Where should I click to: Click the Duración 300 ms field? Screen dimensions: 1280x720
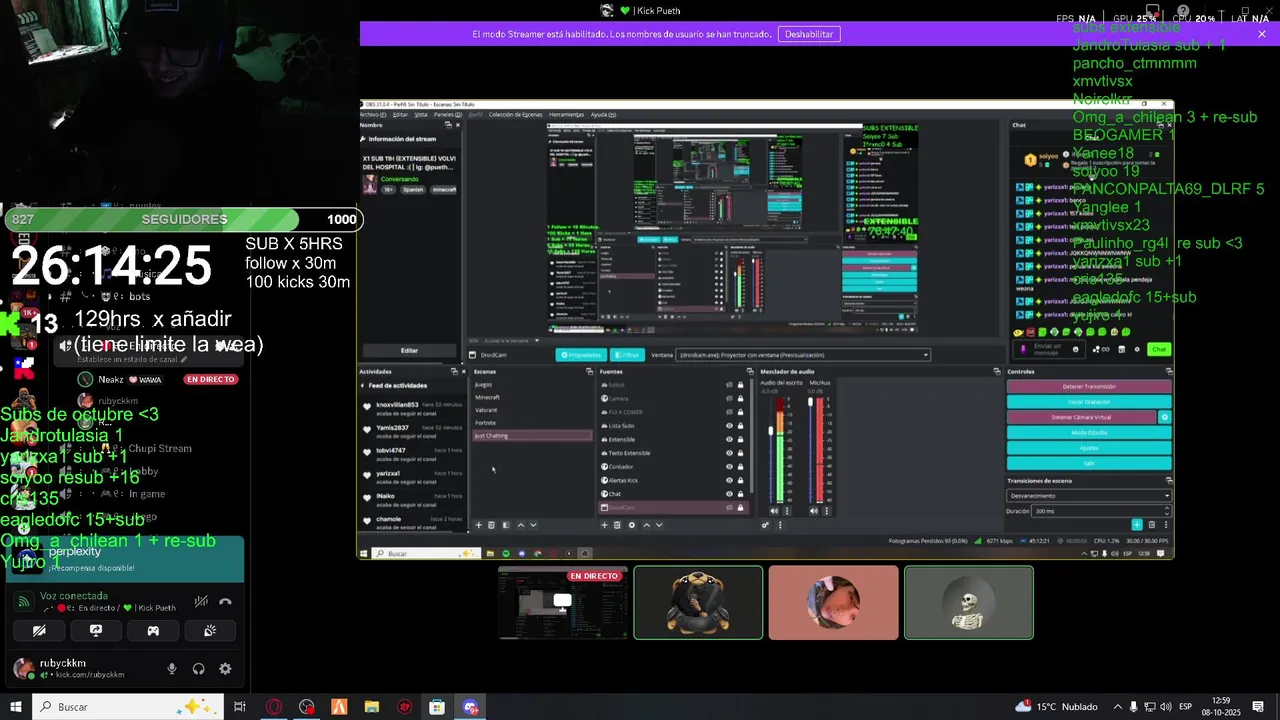tap(1102, 511)
